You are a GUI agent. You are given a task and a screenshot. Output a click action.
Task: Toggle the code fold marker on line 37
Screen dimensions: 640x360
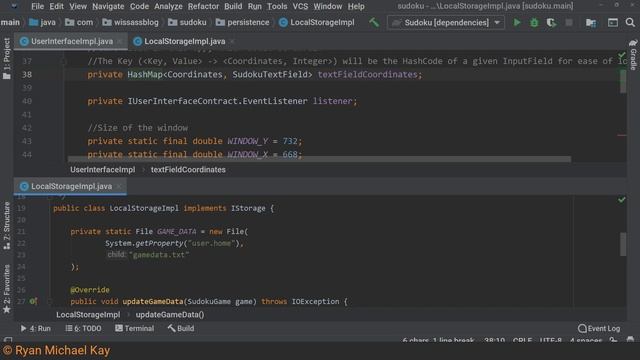click(x=64, y=61)
